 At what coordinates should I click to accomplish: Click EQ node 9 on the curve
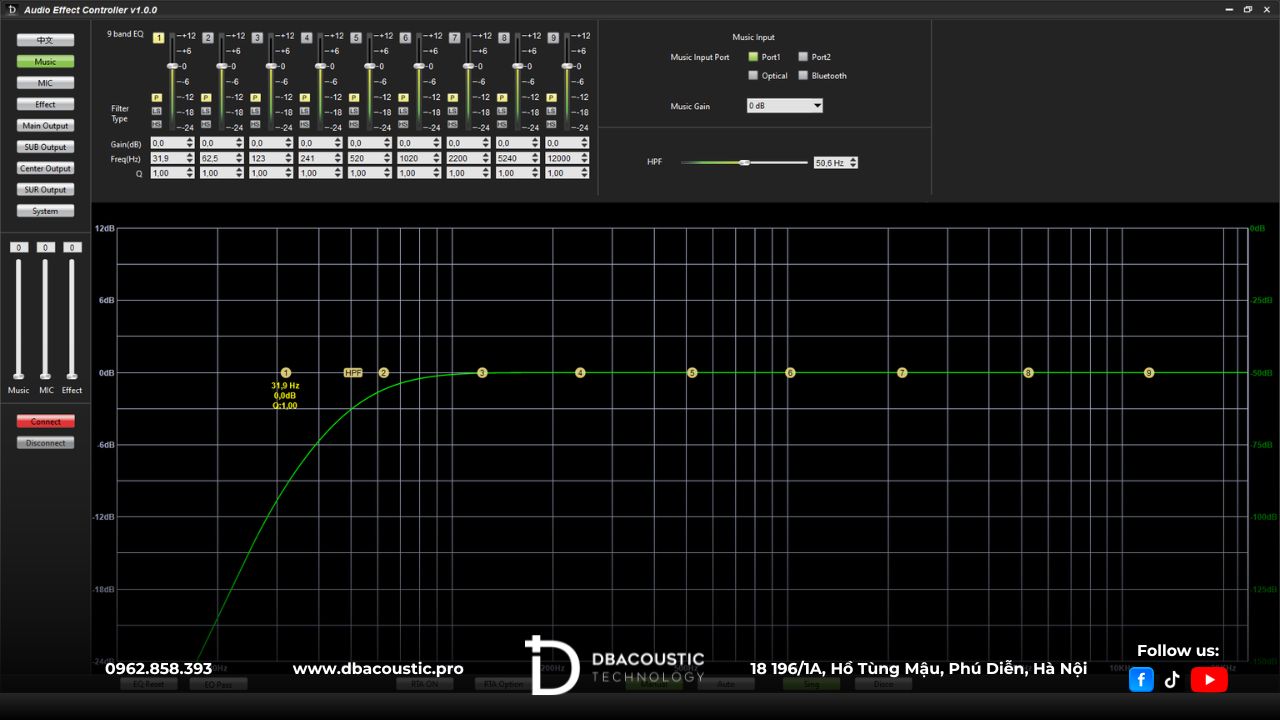1149,372
